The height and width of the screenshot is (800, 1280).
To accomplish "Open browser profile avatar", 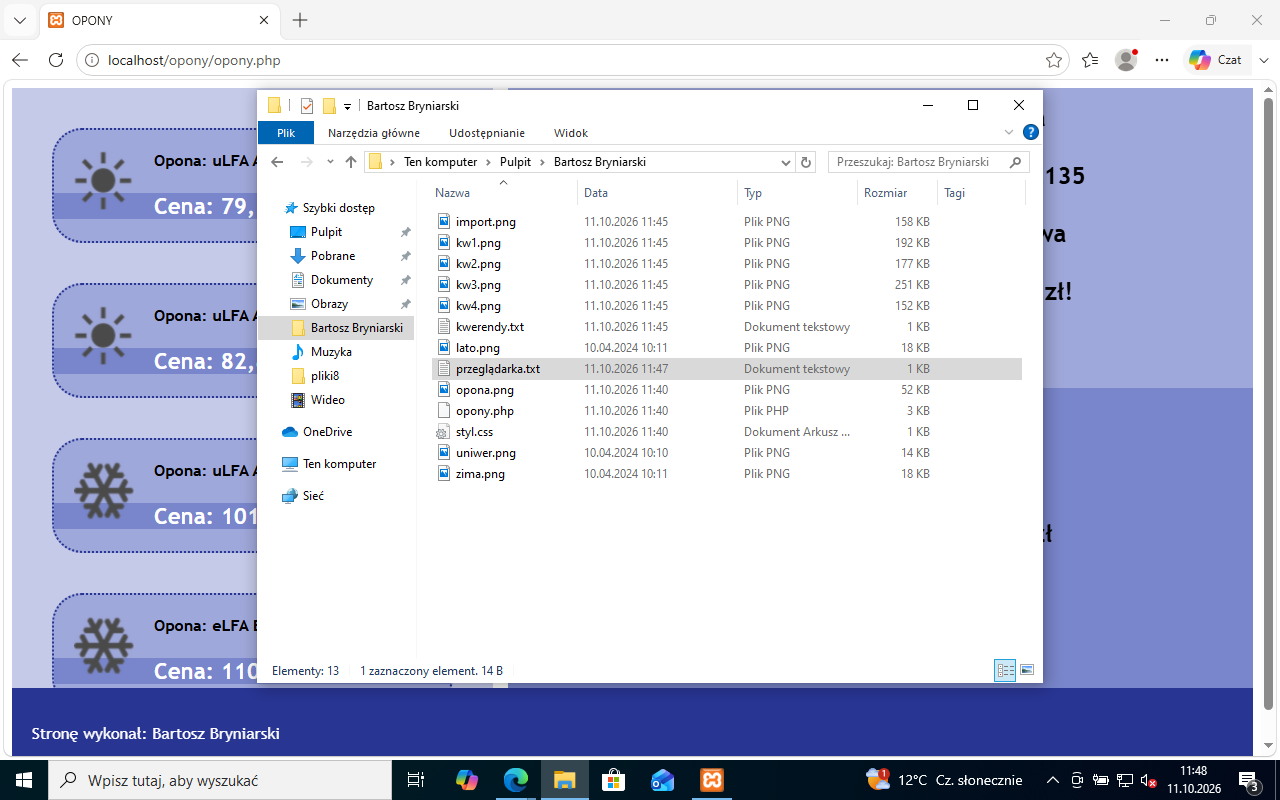I will pos(1126,60).
